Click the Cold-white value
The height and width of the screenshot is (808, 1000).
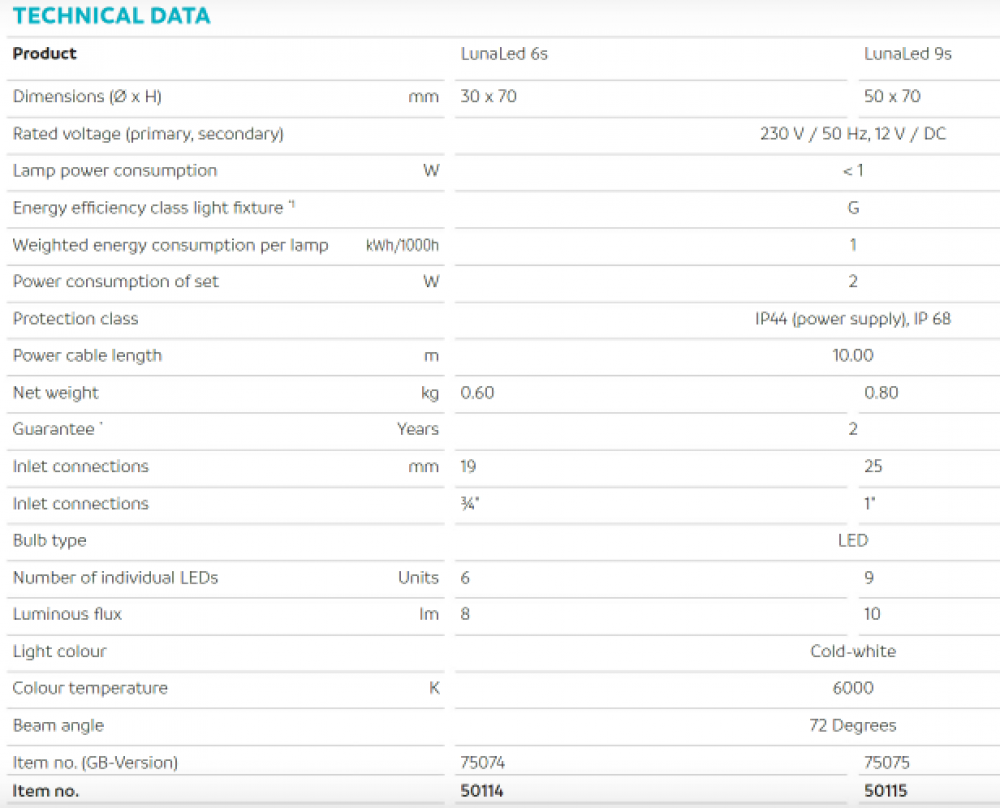click(853, 651)
